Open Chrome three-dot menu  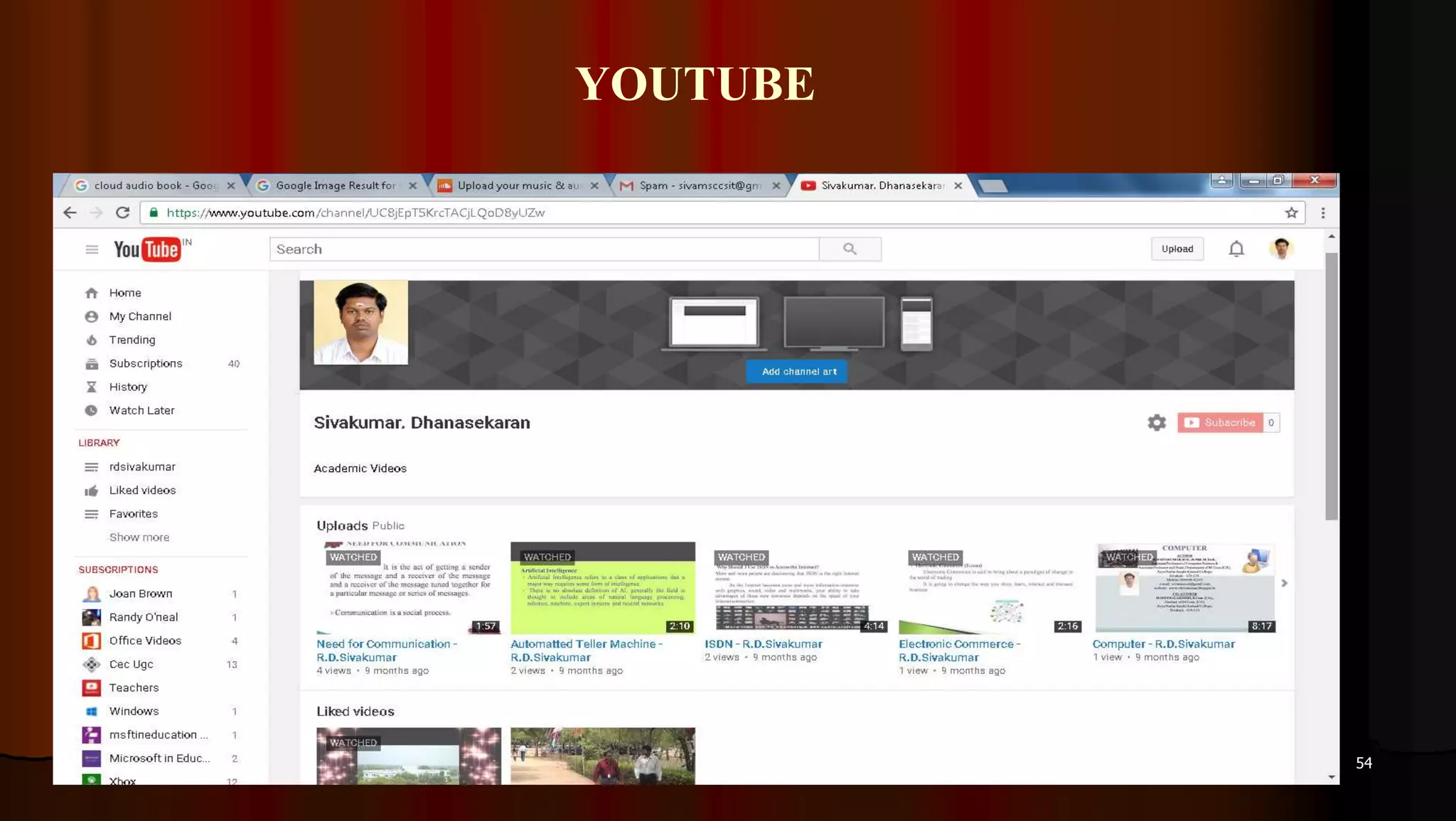[1323, 213]
